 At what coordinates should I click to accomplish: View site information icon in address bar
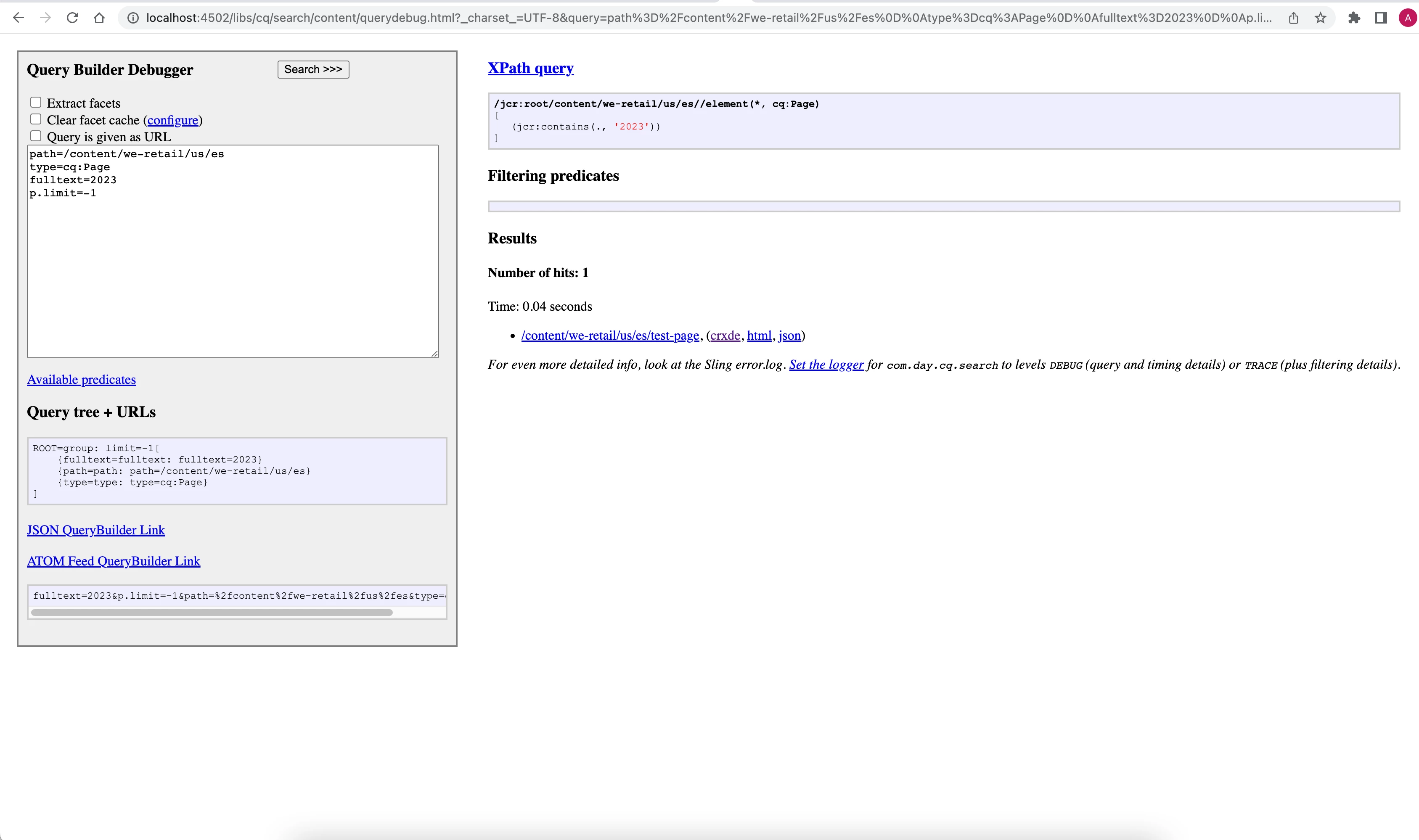point(133,18)
